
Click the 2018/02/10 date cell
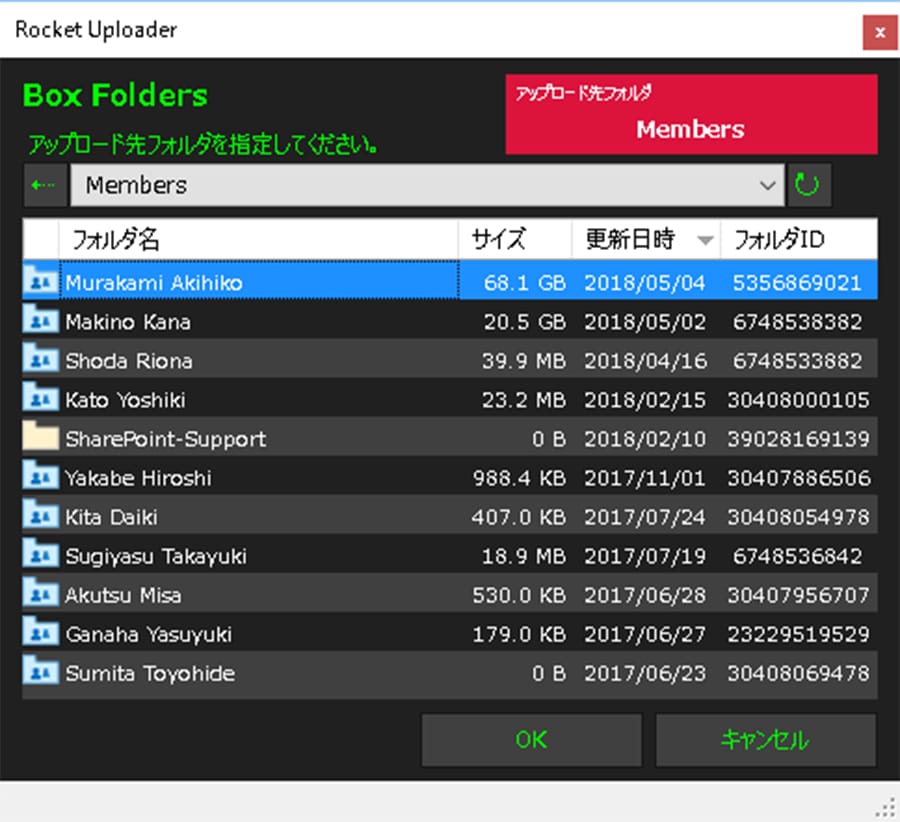point(645,439)
